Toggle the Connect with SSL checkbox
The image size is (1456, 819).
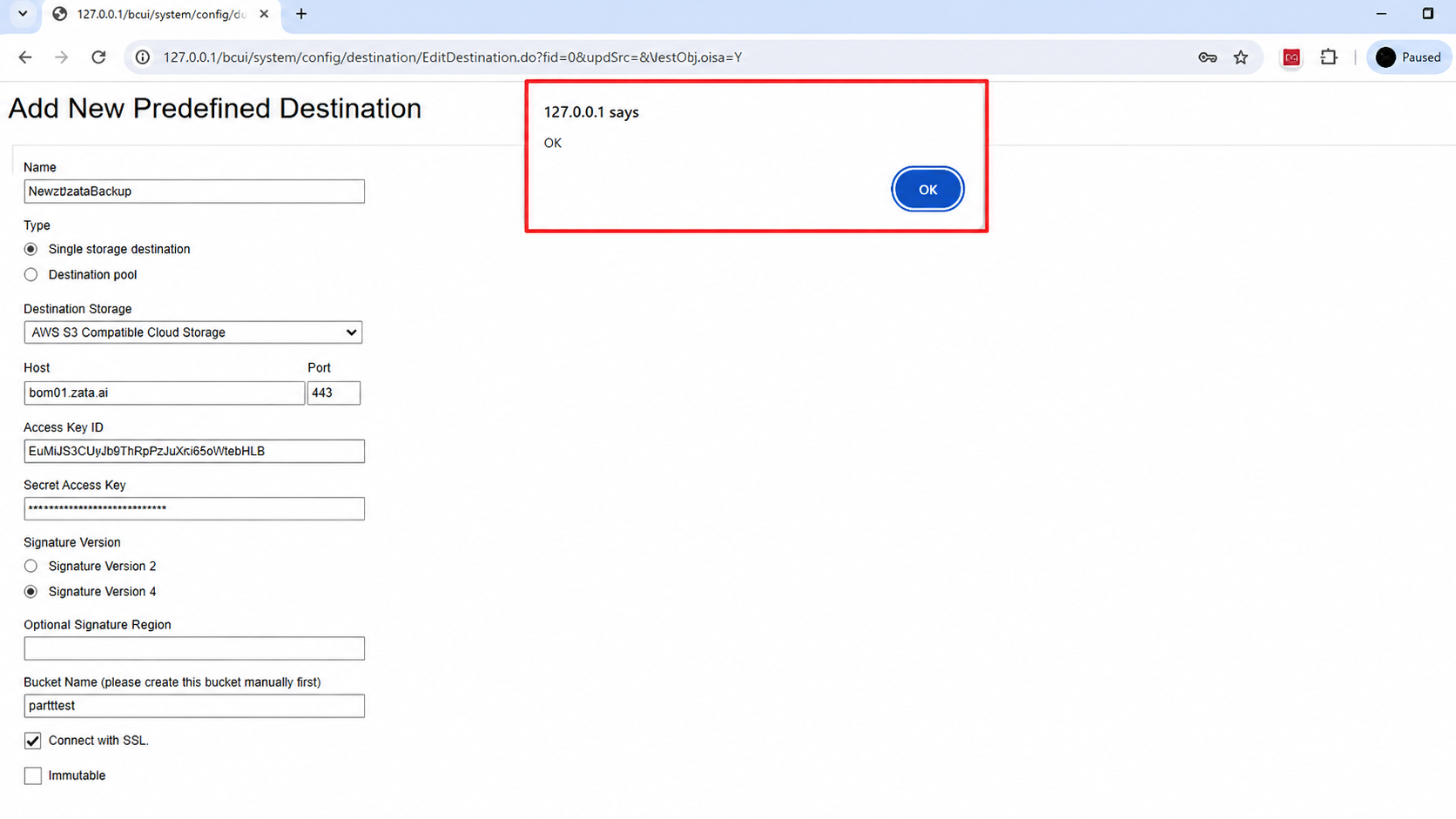(32, 741)
